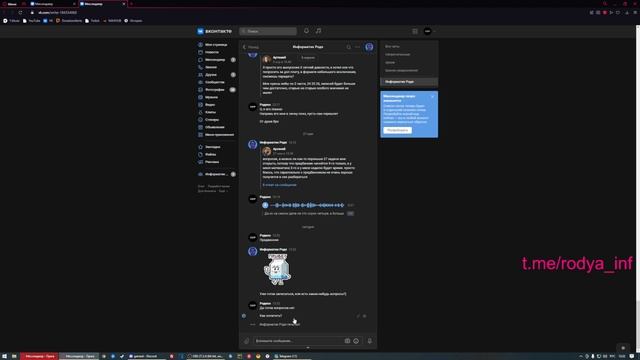
Task: Open the milk carton sticker
Action: point(278,269)
